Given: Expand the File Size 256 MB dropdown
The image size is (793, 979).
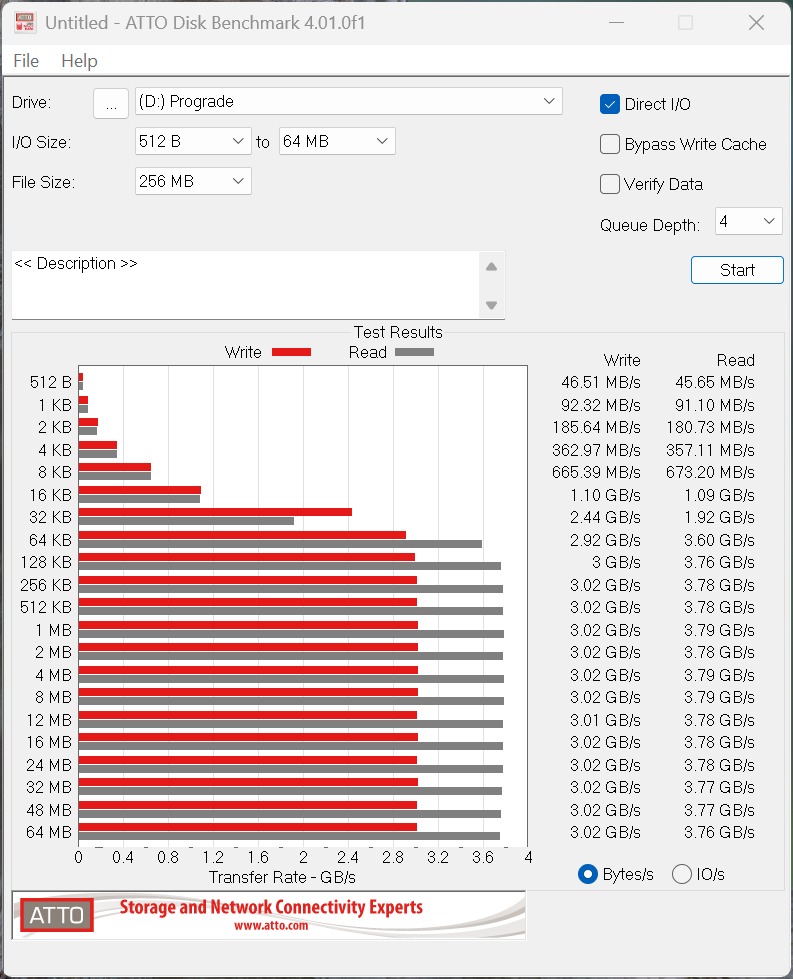Looking at the screenshot, I should 193,181.
